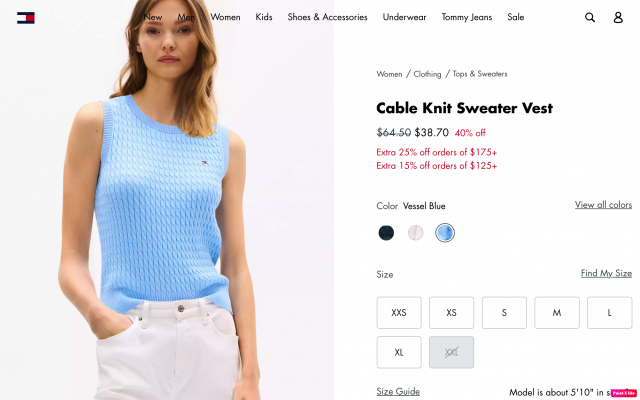Click the View all colors link
The height and width of the screenshot is (400, 640).
pyautogui.click(x=603, y=205)
